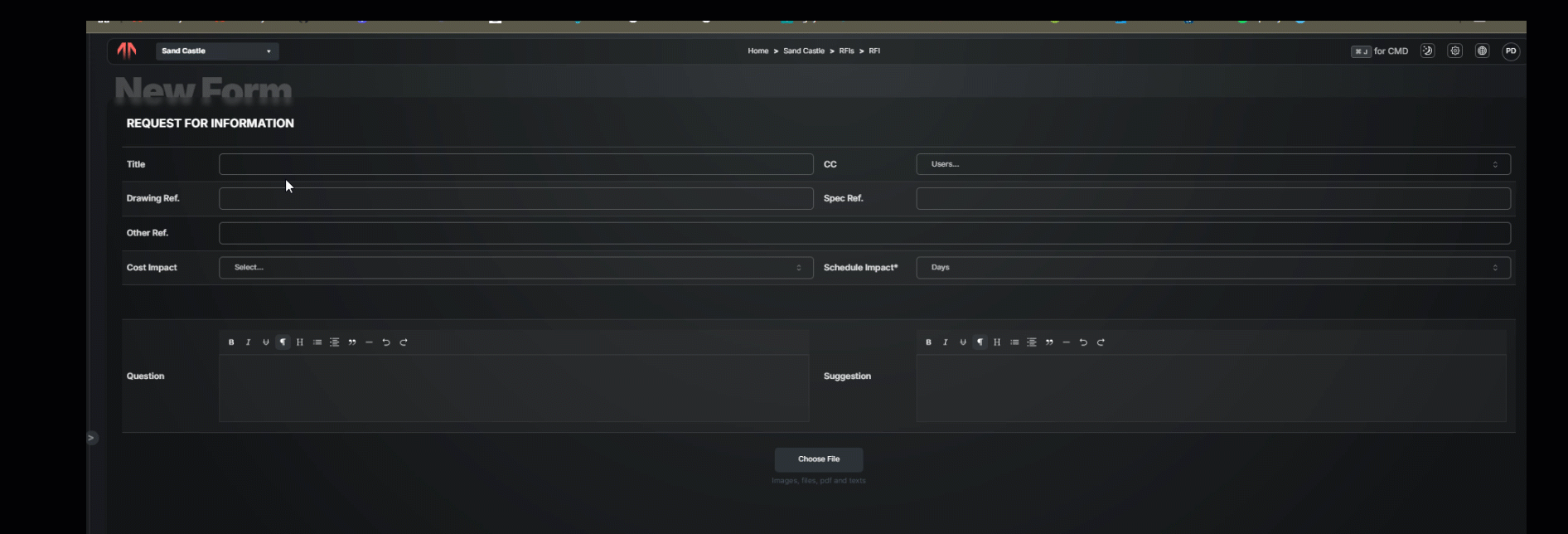Click the Title input field
1568x534 pixels.
515,164
